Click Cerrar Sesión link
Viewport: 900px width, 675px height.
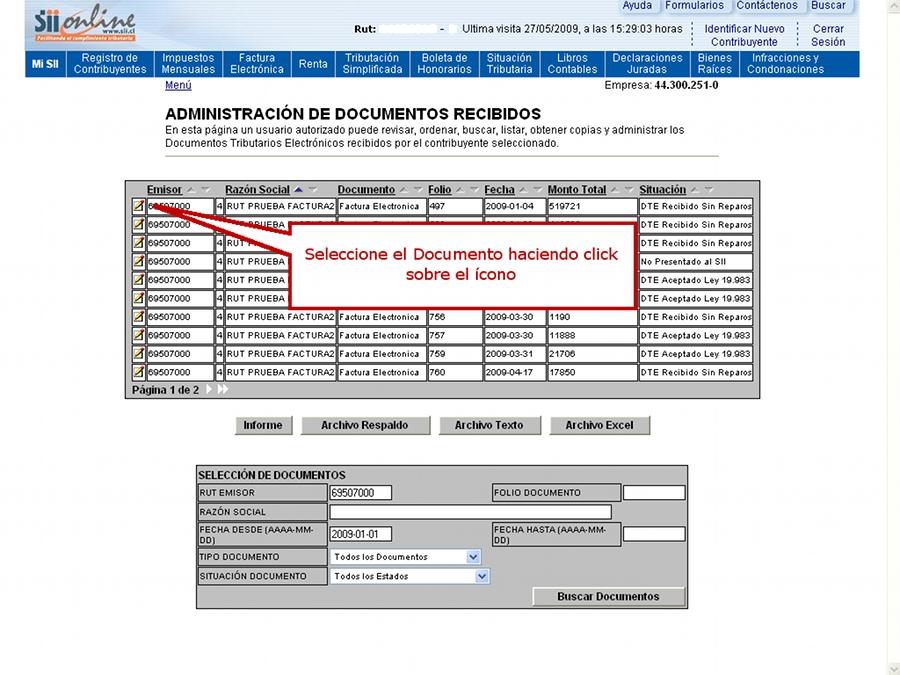[x=828, y=35]
